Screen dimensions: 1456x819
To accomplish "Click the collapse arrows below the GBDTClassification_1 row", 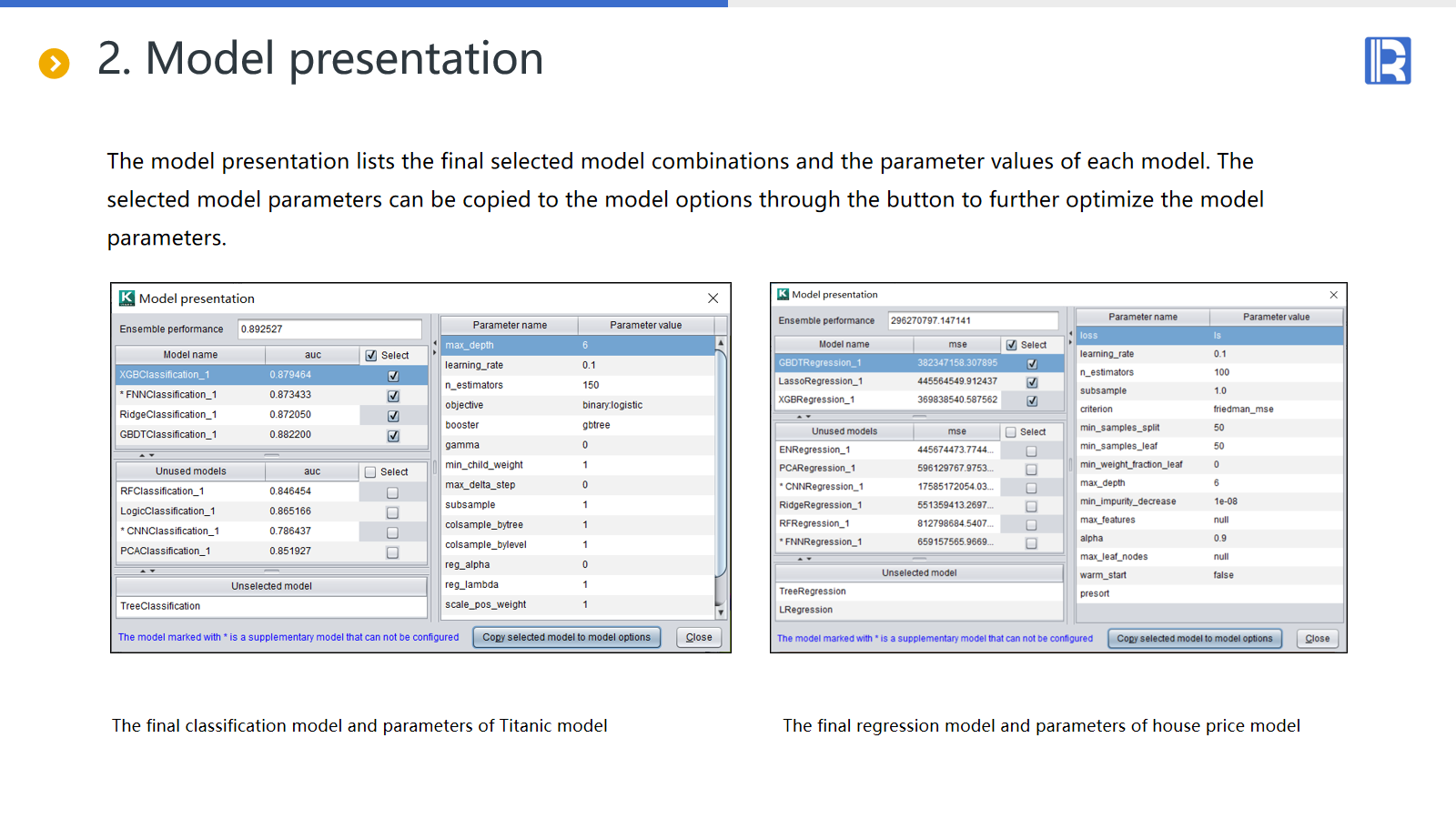I will tap(147, 455).
